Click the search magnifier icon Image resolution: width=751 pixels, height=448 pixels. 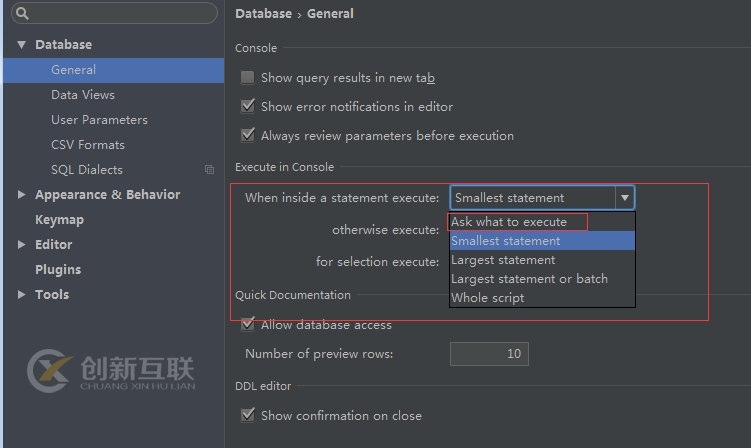click(x=22, y=14)
